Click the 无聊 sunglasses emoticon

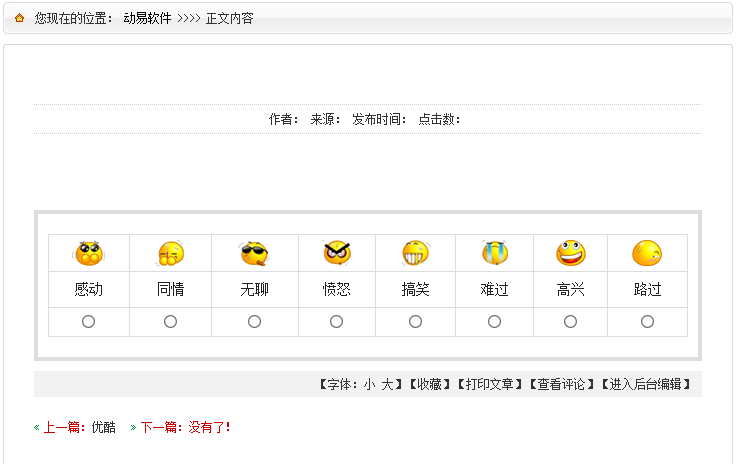point(254,253)
